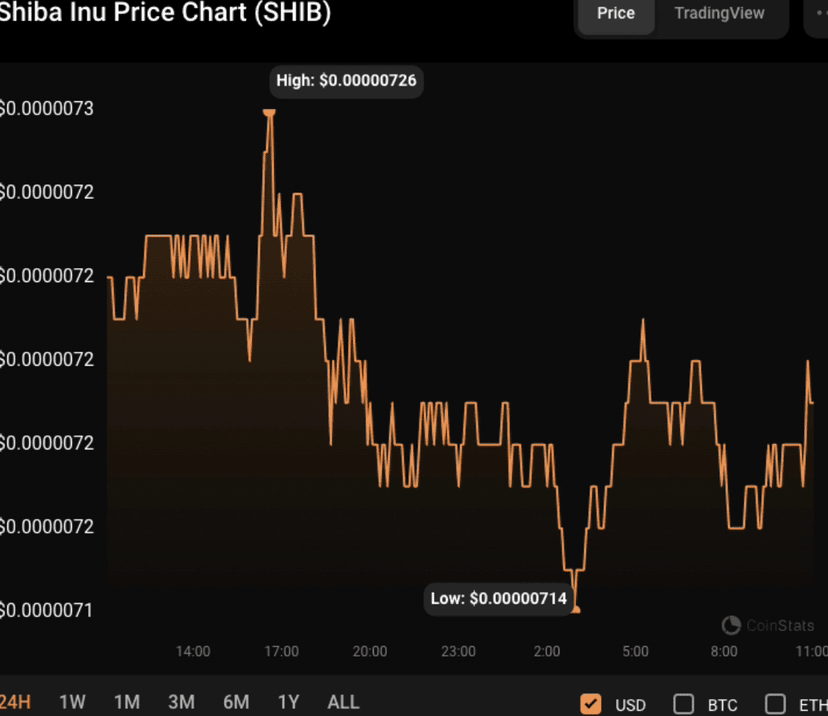Viewport: 828px width, 716px height.
Task: Select the Price tab
Action: [616, 13]
